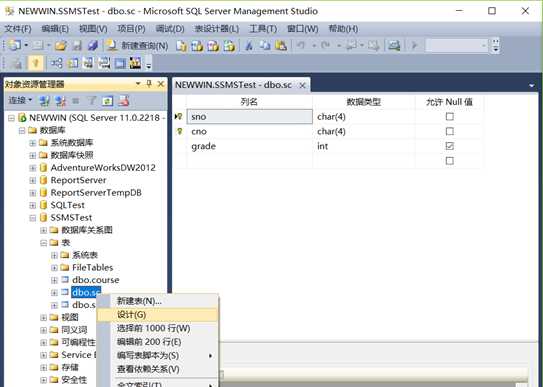Click the Manage Check Constraints icon
The width and height of the screenshot is (543, 387).
[120, 63]
